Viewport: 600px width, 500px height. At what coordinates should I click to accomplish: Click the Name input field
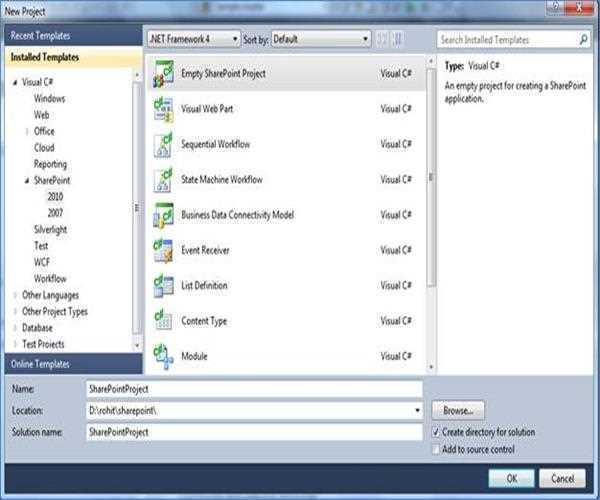(x=254, y=389)
